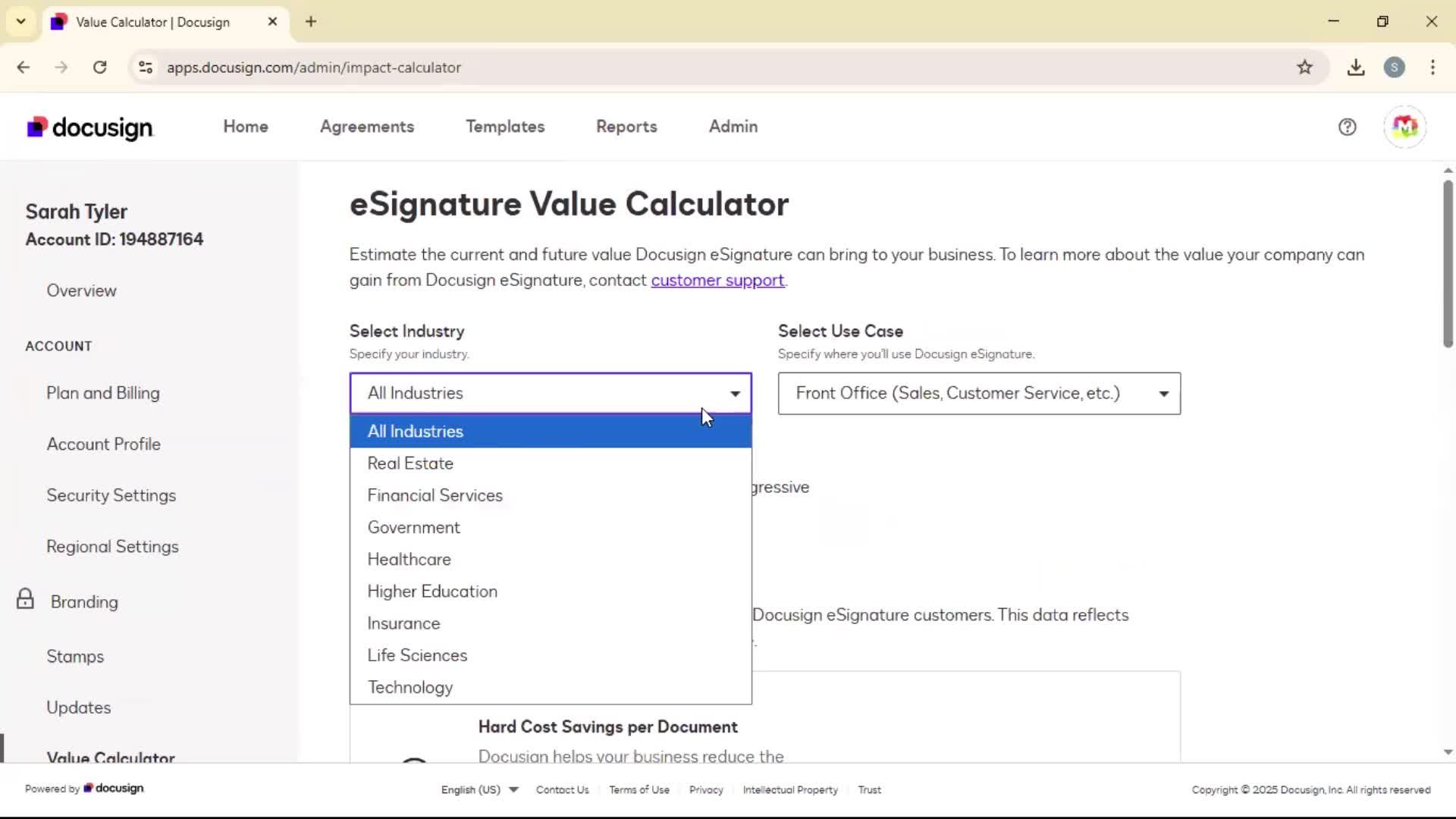The image size is (1456, 819).
Task: Go to the Templates tab
Action: 505,127
